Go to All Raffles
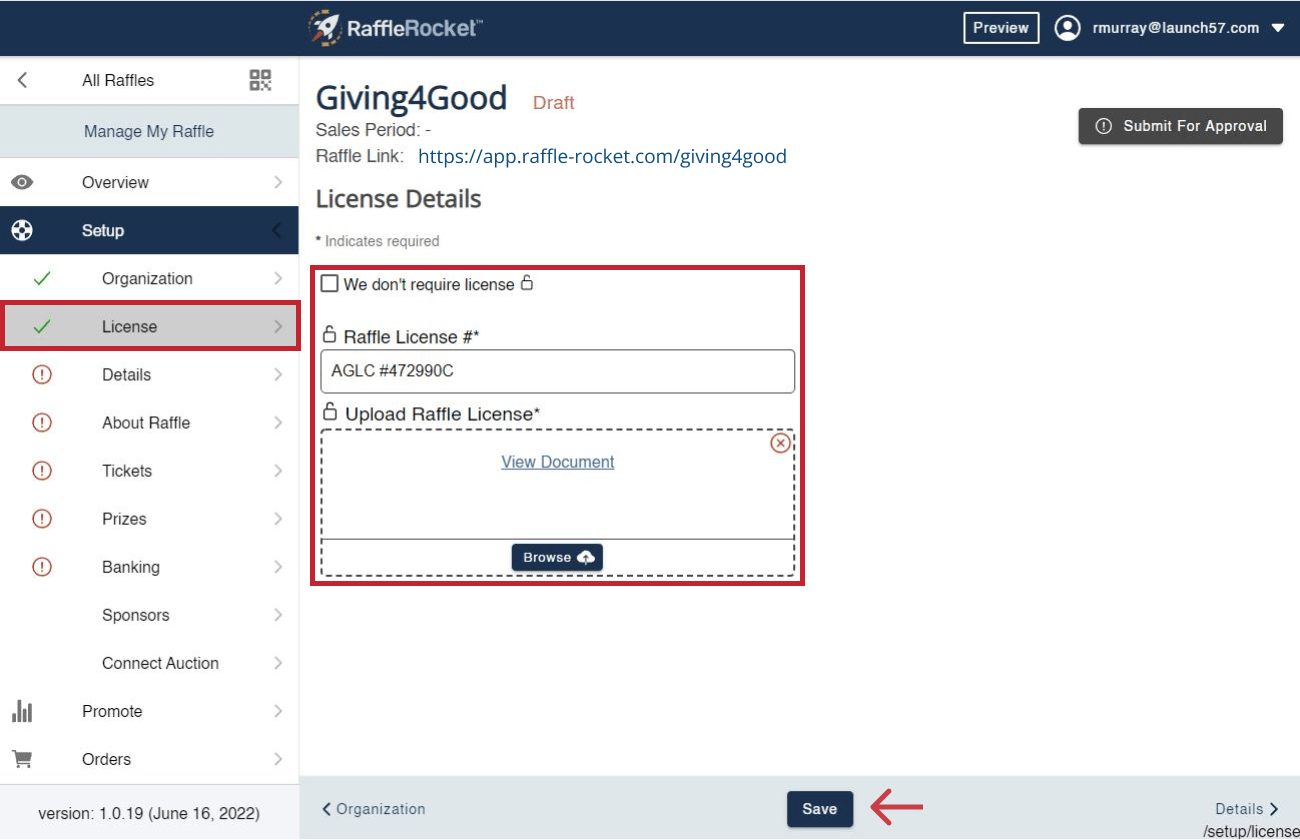 tap(118, 80)
